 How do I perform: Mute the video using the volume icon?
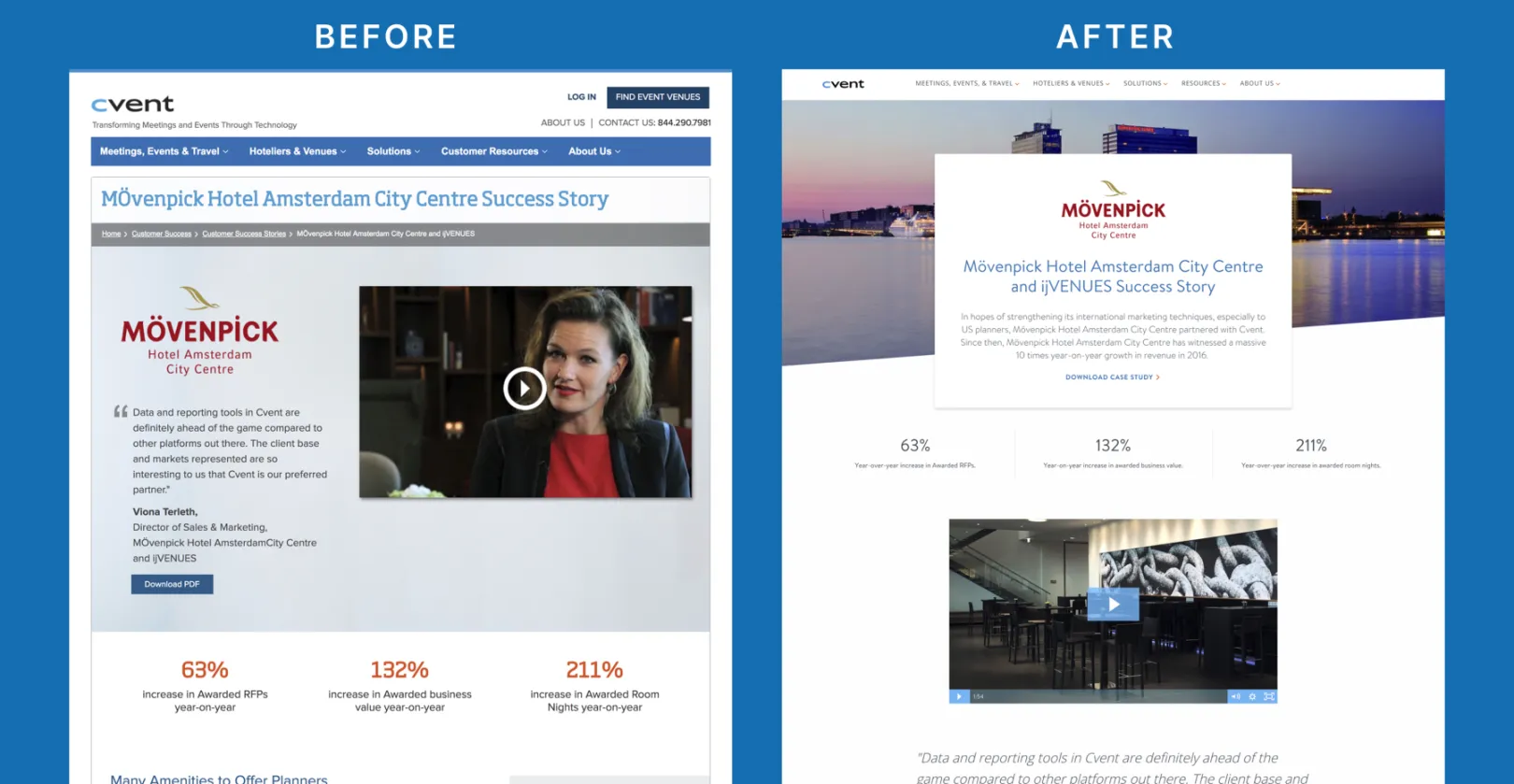coord(1235,696)
